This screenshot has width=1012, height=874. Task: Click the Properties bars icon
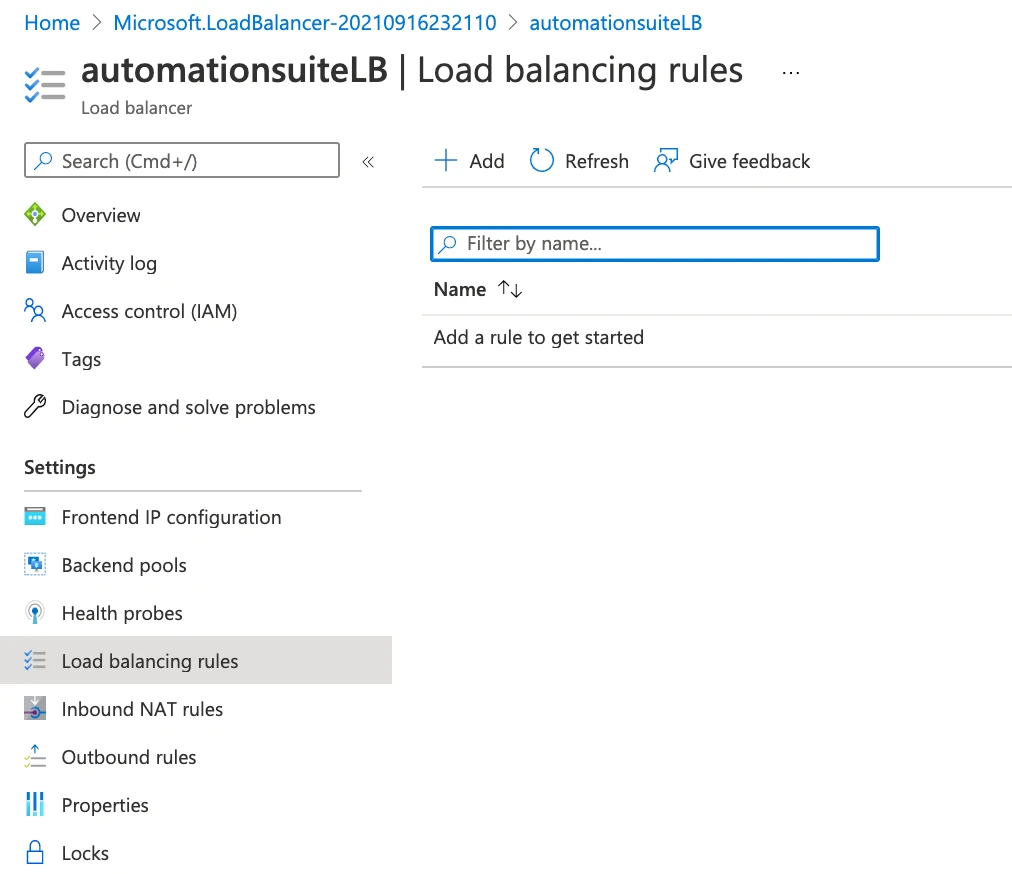pyautogui.click(x=35, y=804)
